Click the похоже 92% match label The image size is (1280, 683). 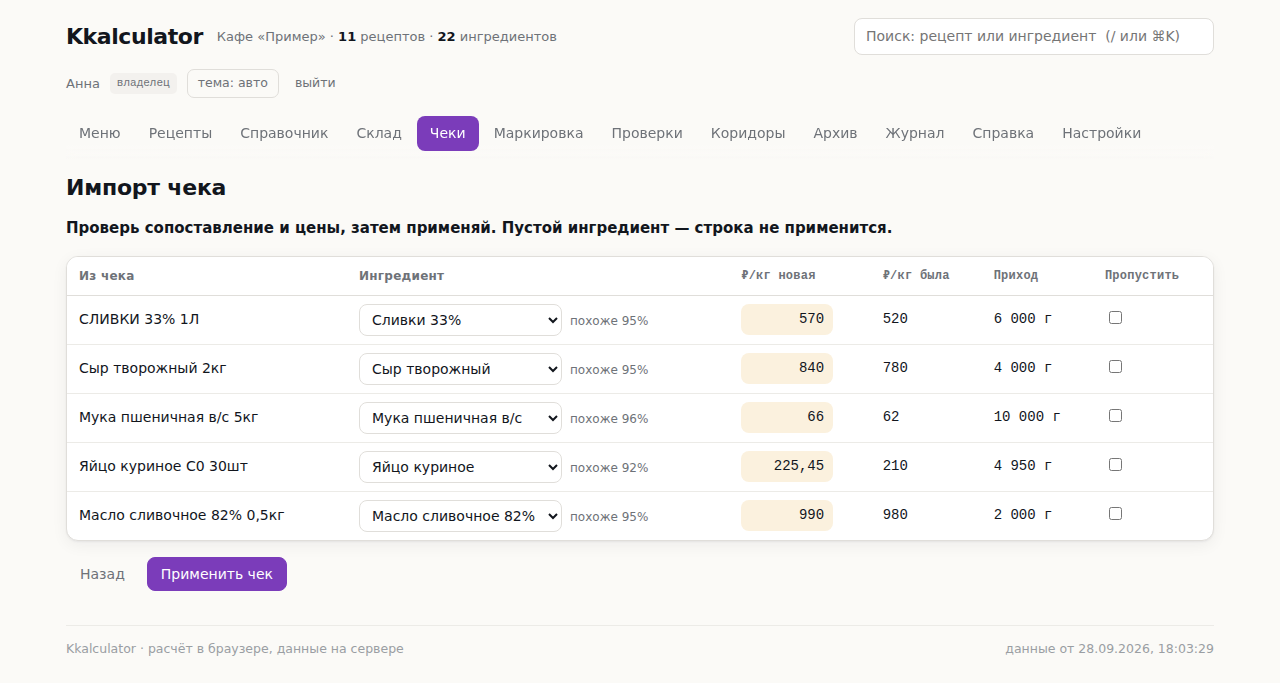(x=609, y=468)
